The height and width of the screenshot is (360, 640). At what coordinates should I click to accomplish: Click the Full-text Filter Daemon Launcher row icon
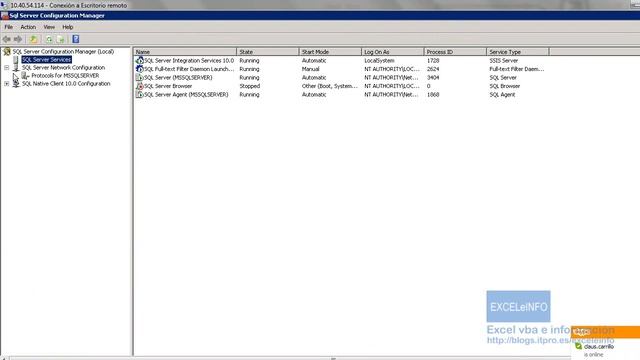[140, 69]
